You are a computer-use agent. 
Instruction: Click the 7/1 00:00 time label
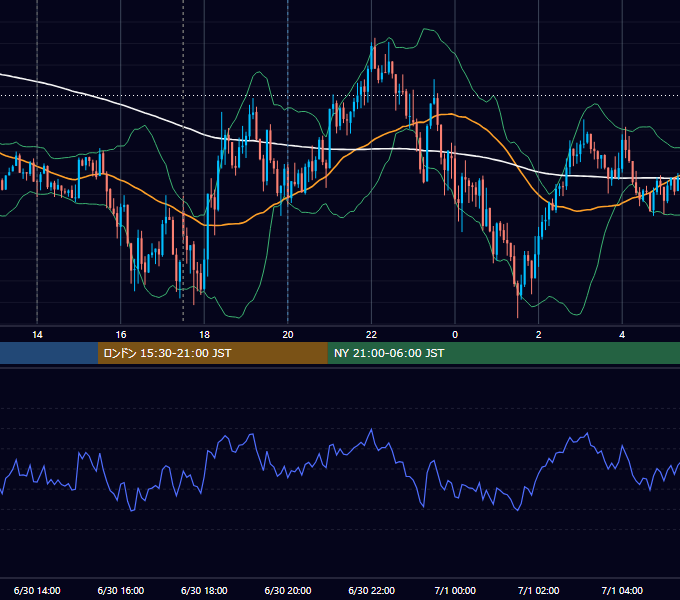(x=455, y=590)
